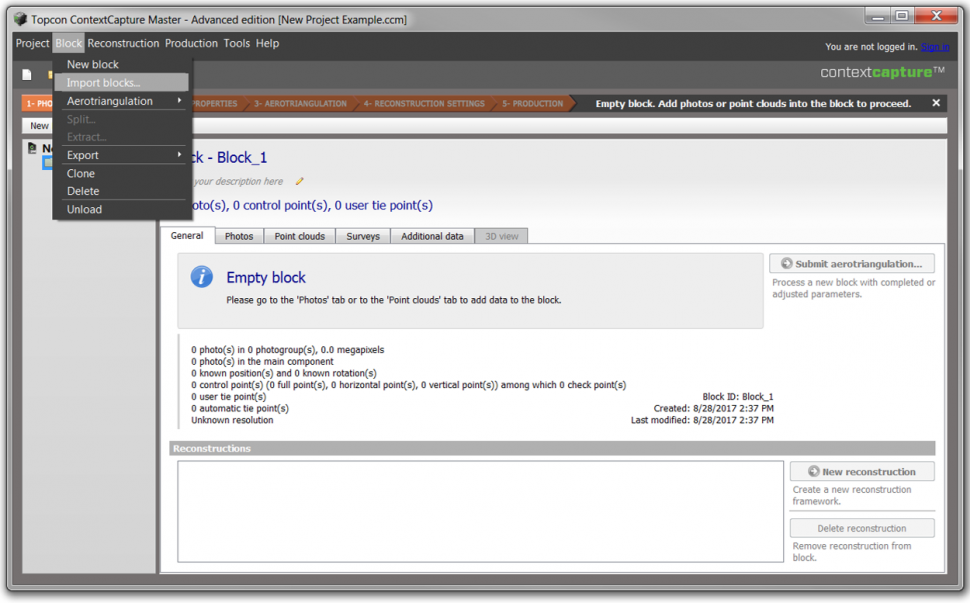Click inside the empty Reconstructions list
Image resolution: width=970 pixels, height=603 pixels.
coord(481,511)
